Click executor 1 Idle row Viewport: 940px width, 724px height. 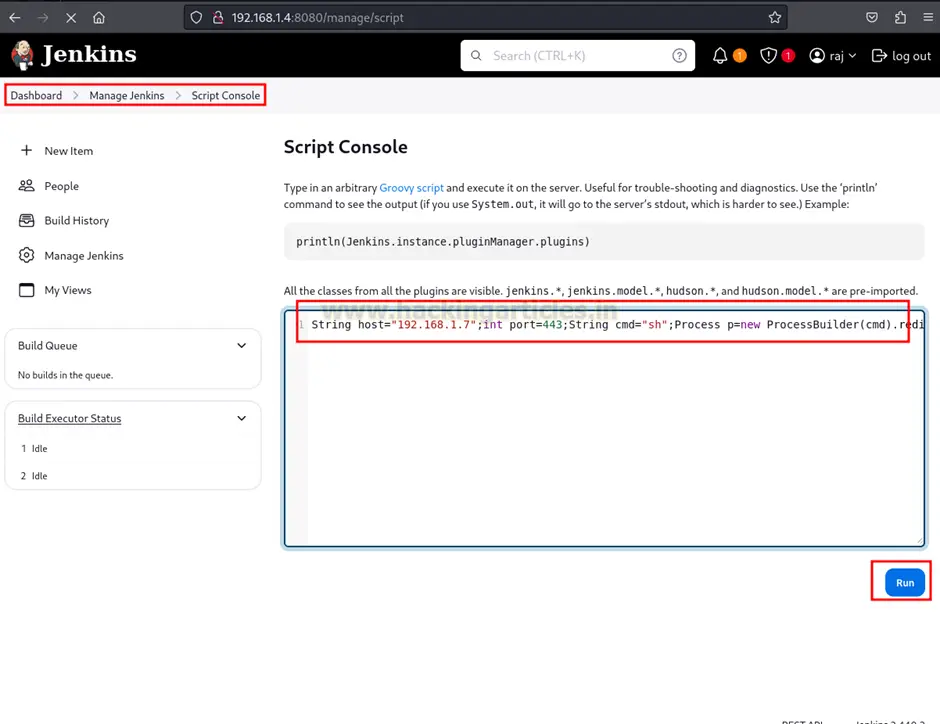point(34,448)
